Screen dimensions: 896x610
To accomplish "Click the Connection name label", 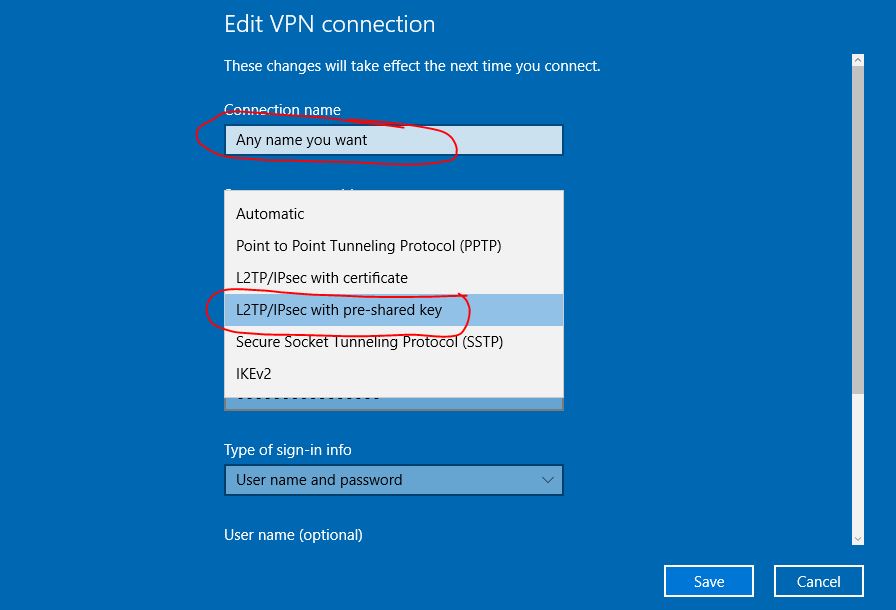I will point(282,109).
